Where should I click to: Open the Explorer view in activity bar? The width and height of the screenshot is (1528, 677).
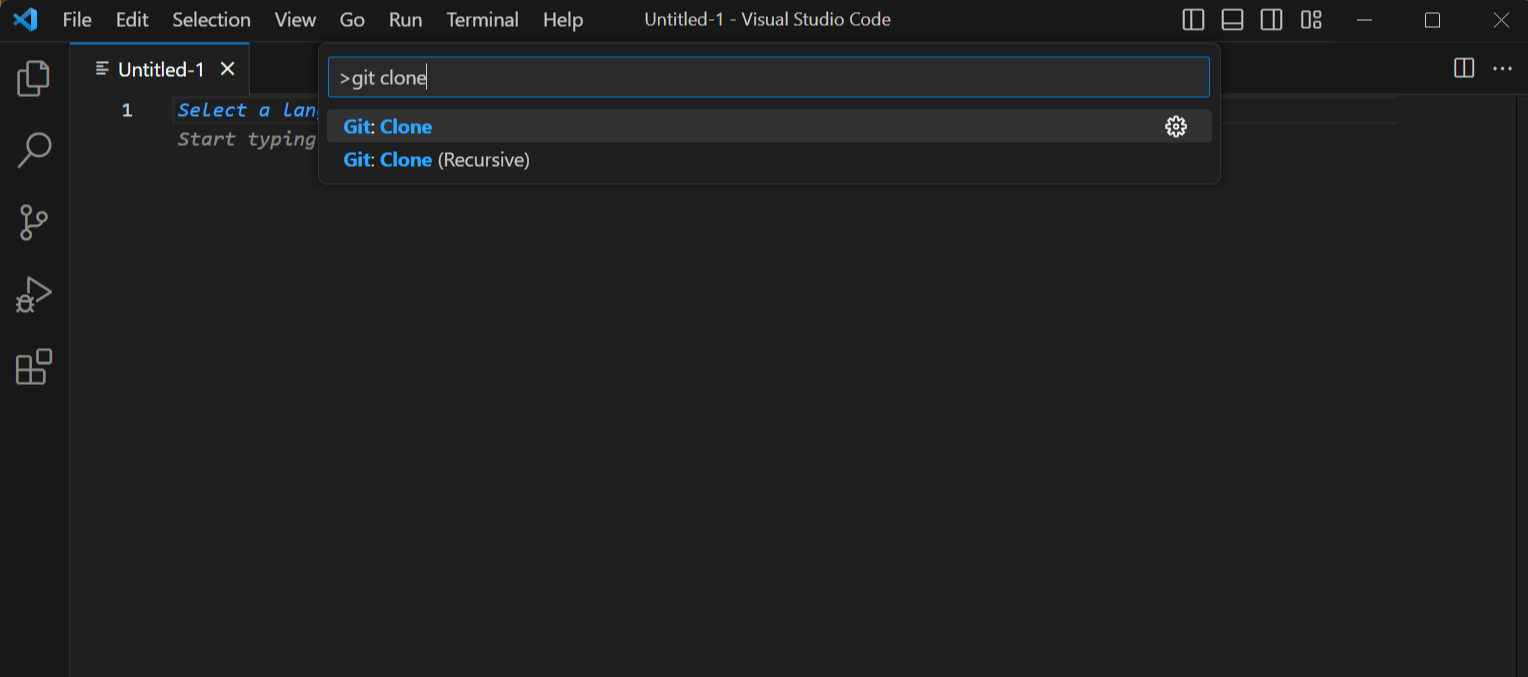34,78
